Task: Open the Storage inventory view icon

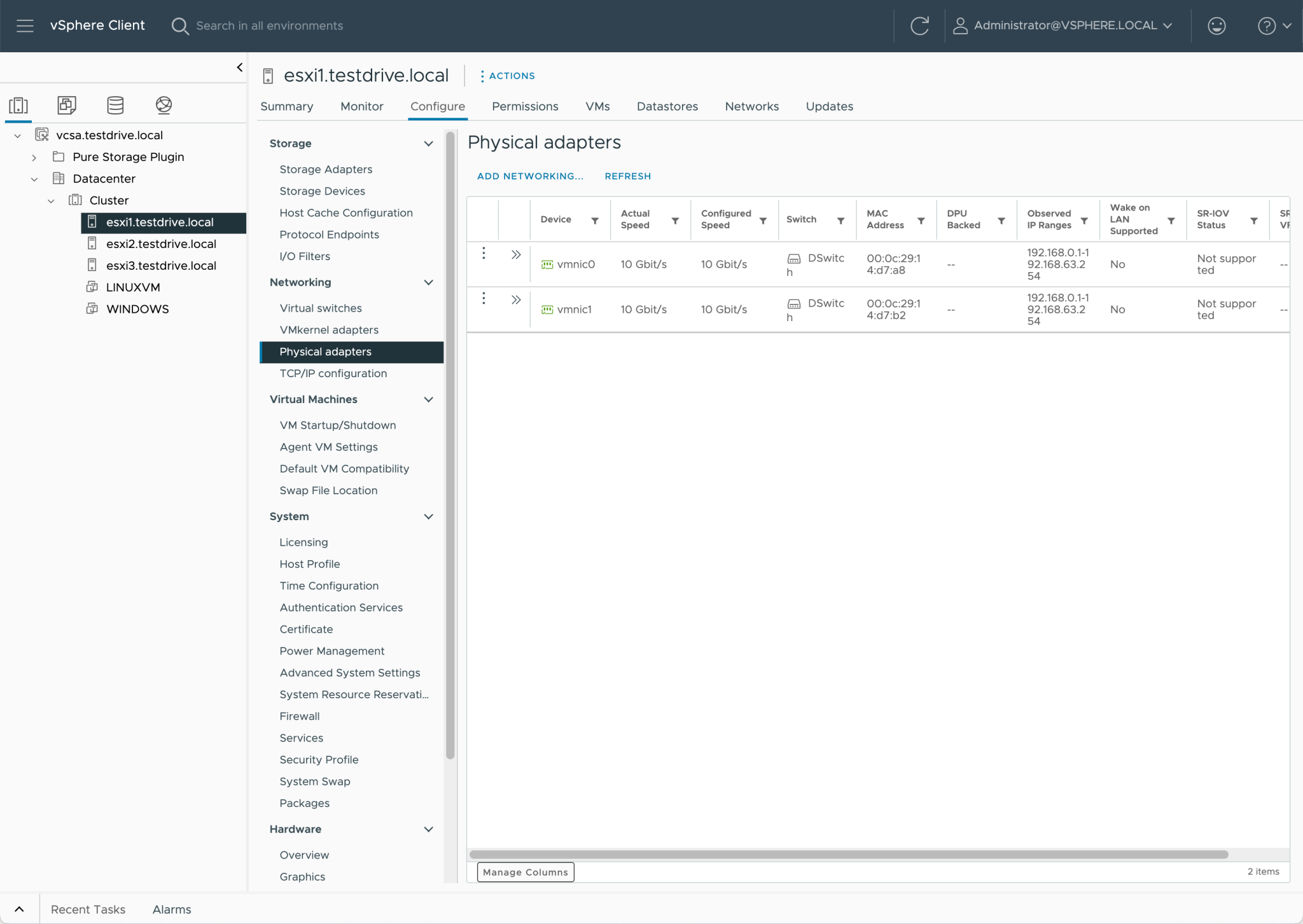Action: coord(115,105)
